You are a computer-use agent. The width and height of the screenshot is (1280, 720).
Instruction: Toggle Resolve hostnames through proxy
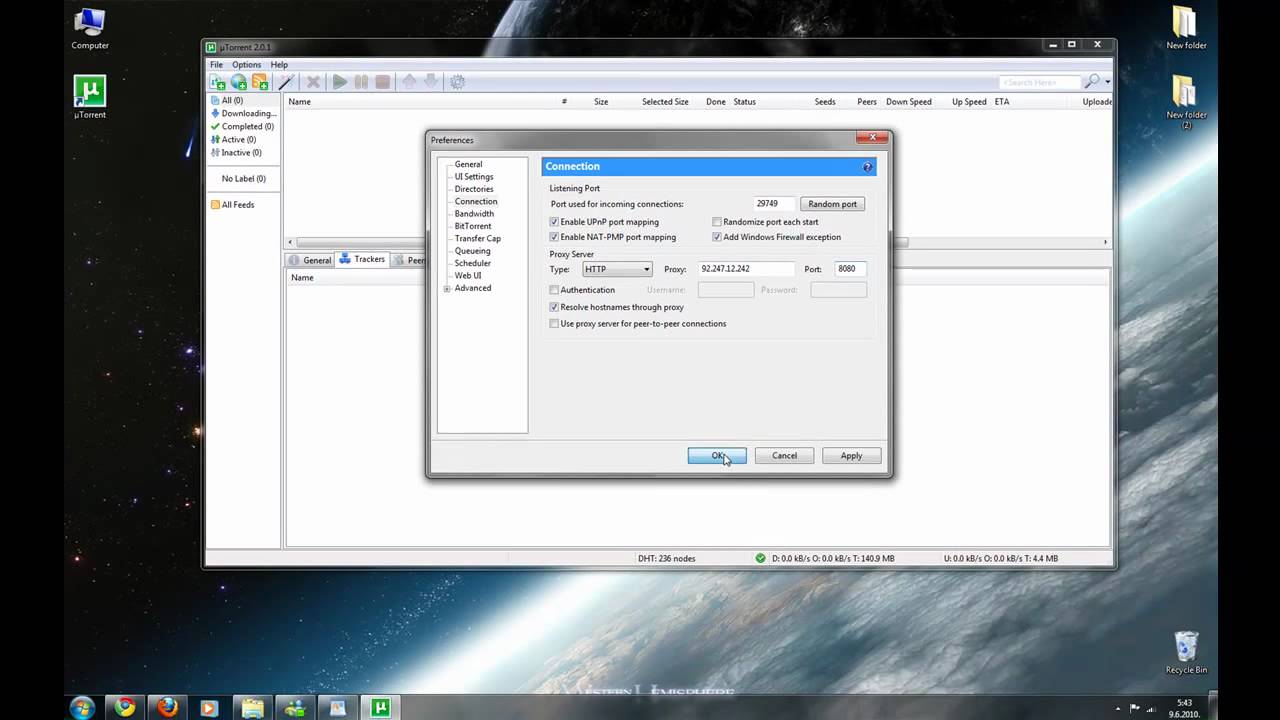(554, 307)
